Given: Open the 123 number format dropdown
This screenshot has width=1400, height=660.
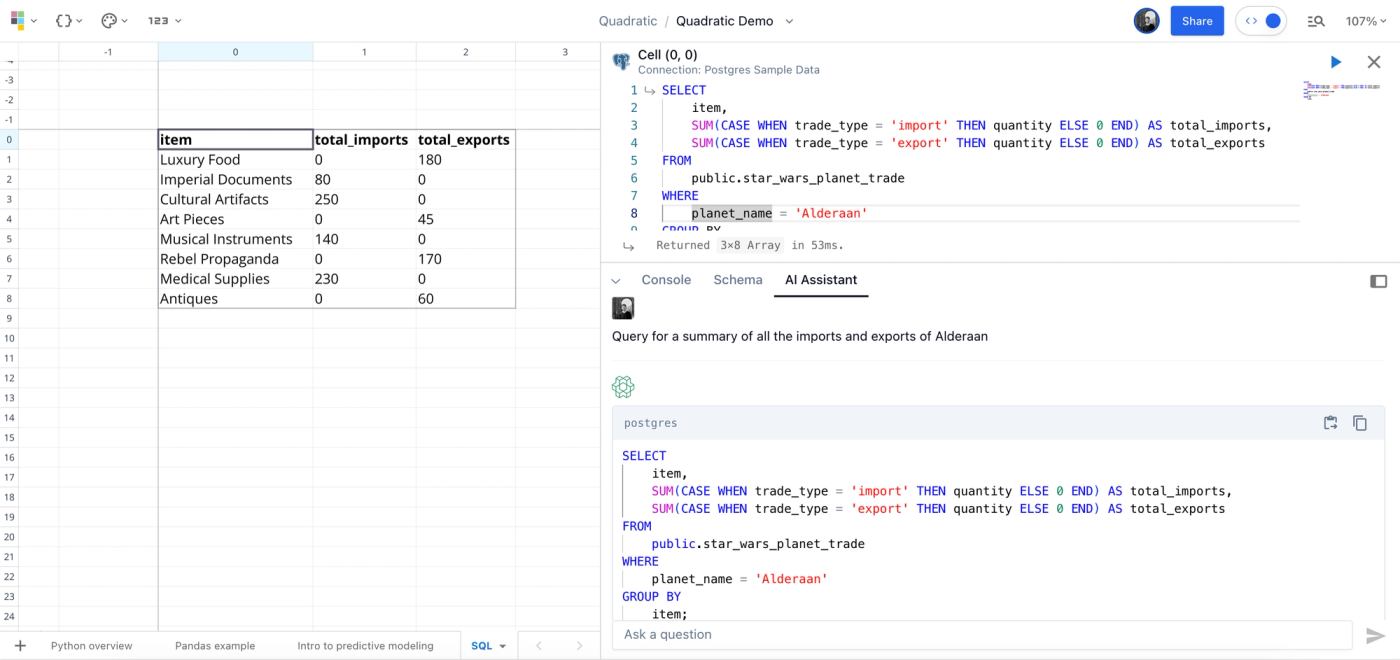Looking at the screenshot, I should coord(165,20).
